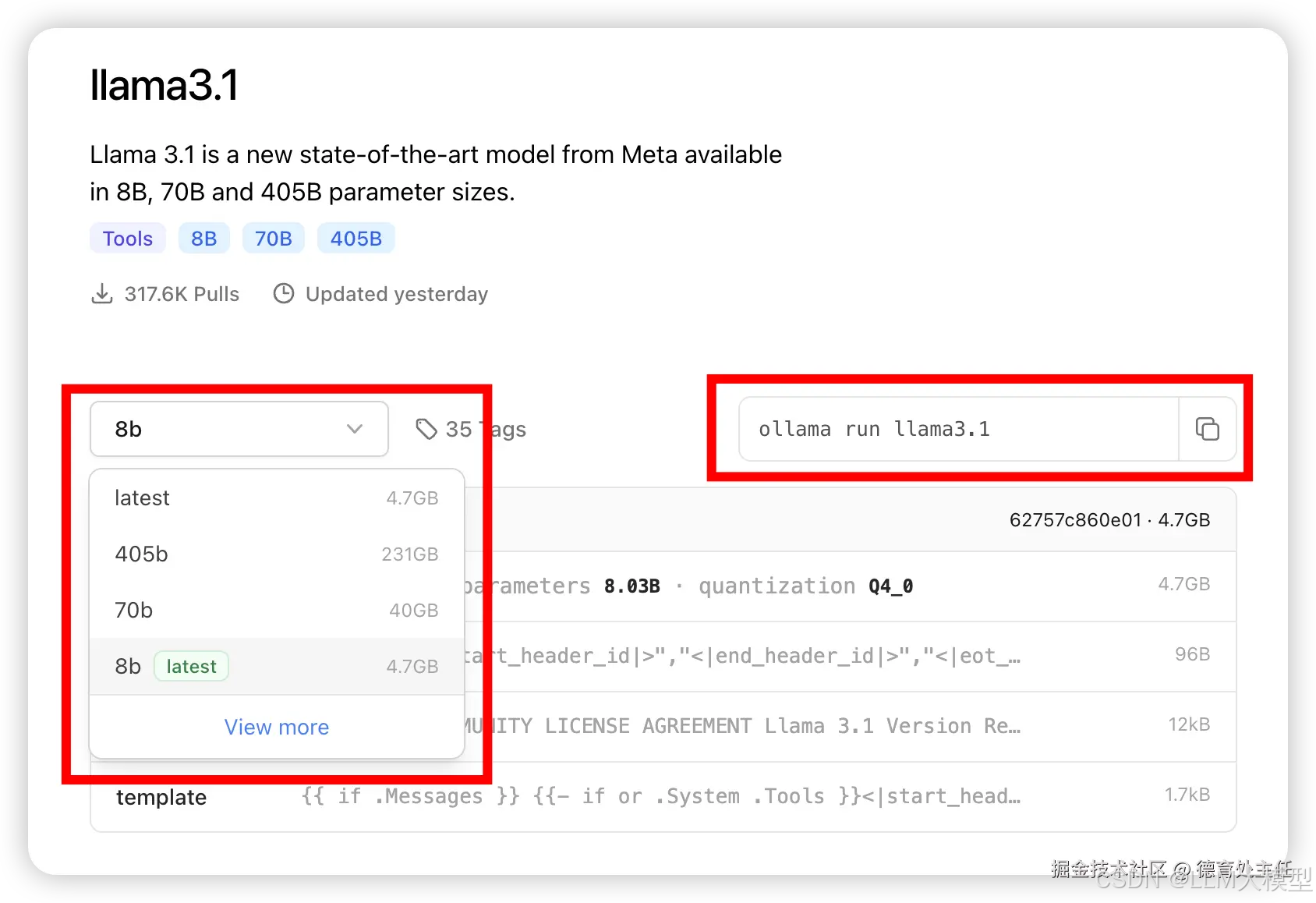
Task: Click the 8B parameter badge
Action: coord(203,238)
